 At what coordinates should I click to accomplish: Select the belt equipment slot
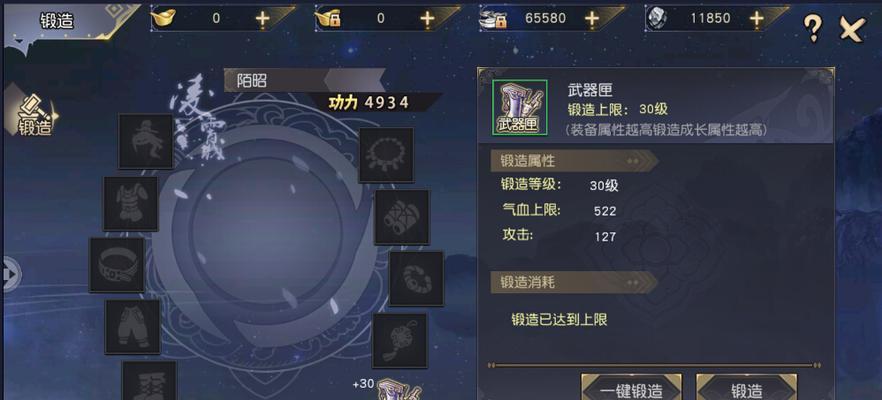[117, 265]
